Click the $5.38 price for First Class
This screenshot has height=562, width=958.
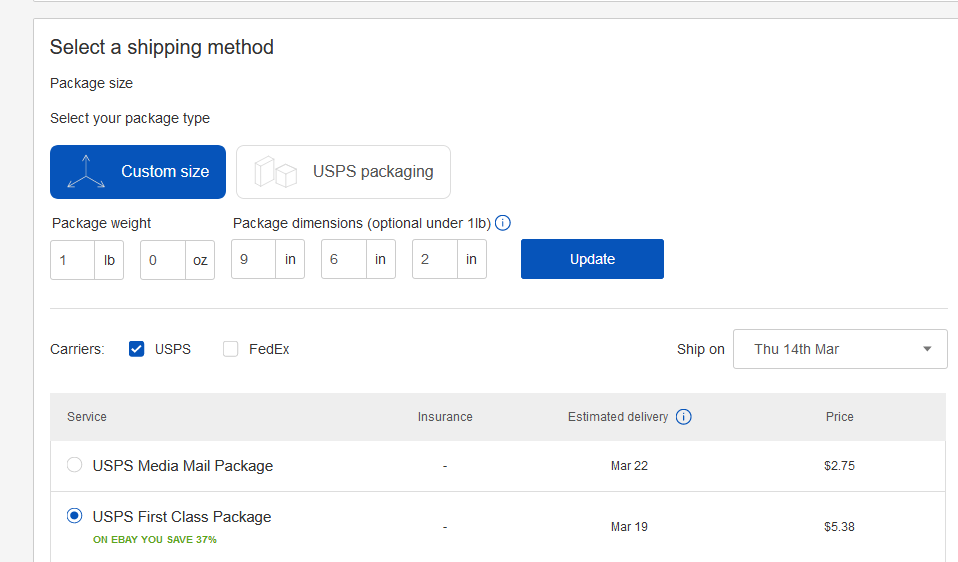click(839, 527)
